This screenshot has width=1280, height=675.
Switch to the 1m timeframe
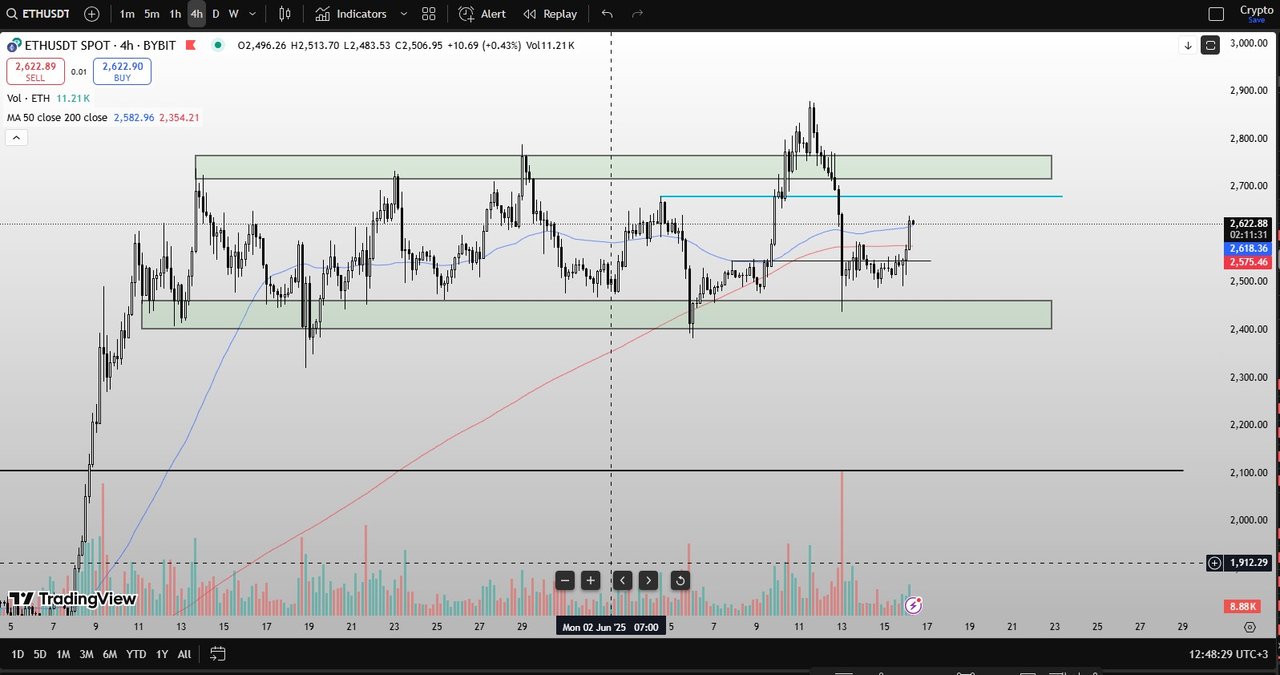[x=127, y=14]
